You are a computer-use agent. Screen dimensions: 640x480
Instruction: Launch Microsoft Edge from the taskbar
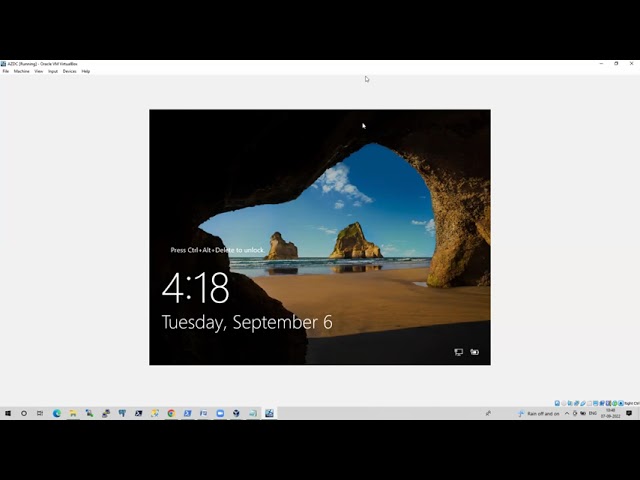(57, 413)
